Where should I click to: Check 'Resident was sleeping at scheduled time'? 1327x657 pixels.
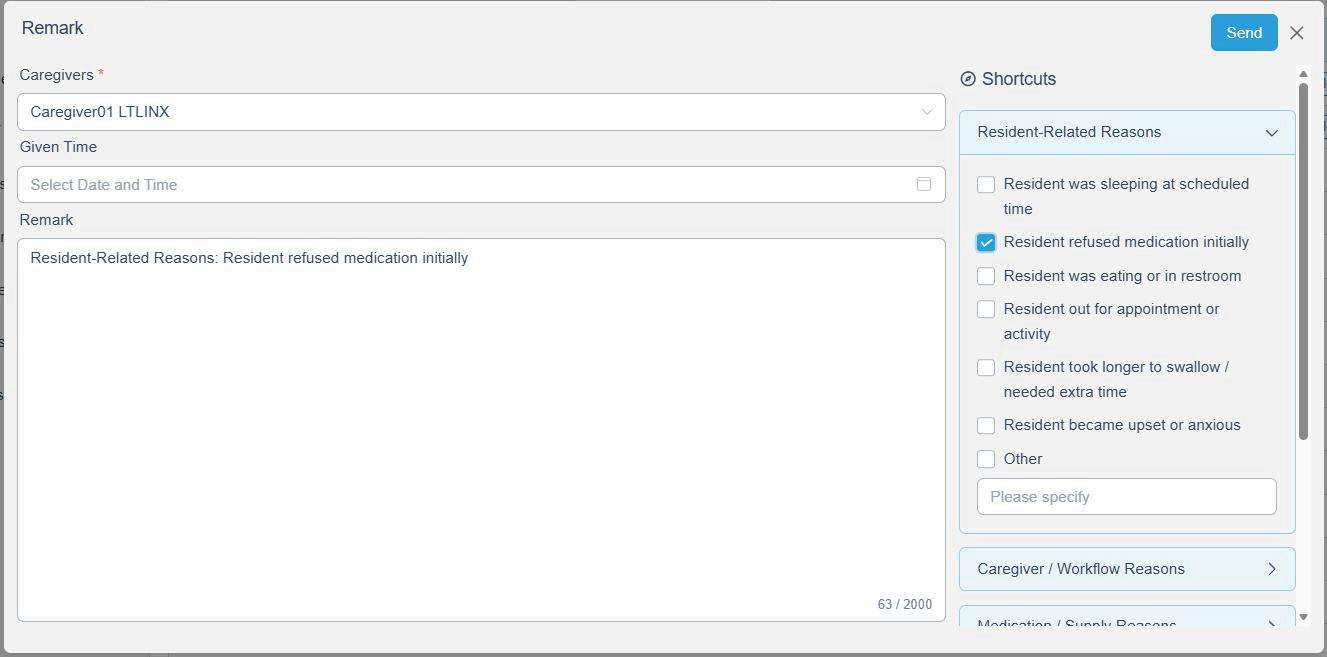[x=986, y=185]
